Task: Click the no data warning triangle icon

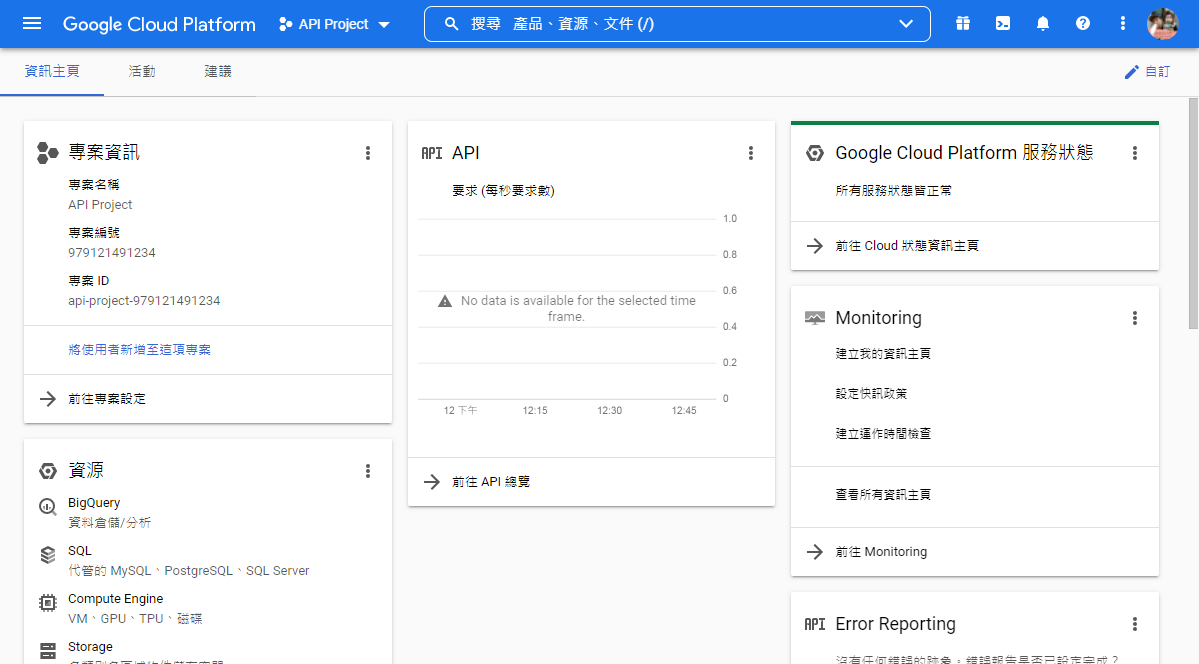Action: pos(445,301)
